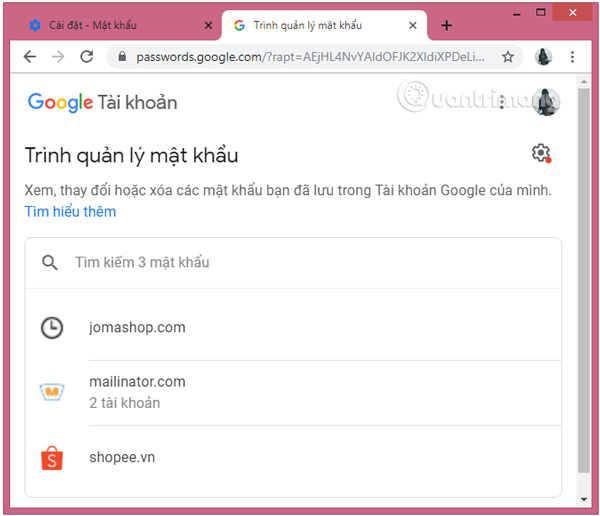The height and width of the screenshot is (516, 600).
Task: Click the Google logo
Action: [x=60, y=103]
